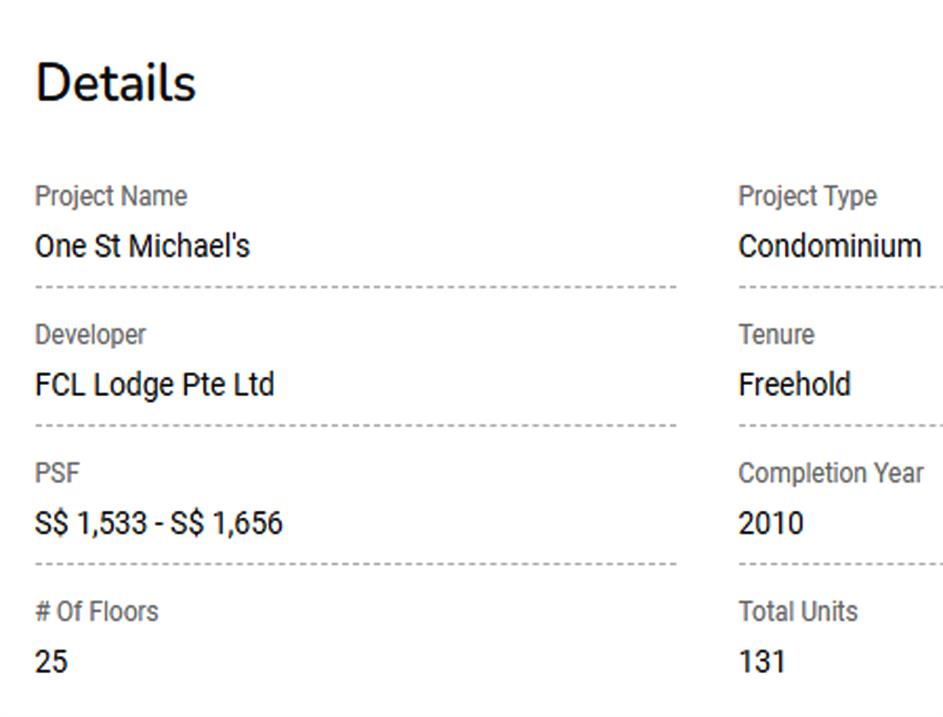Select the One St Michael's project name

[142, 246]
